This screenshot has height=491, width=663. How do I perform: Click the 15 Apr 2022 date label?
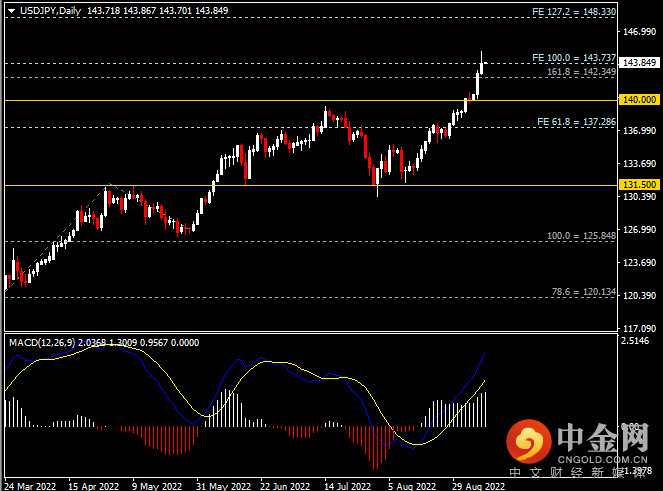pos(93,486)
